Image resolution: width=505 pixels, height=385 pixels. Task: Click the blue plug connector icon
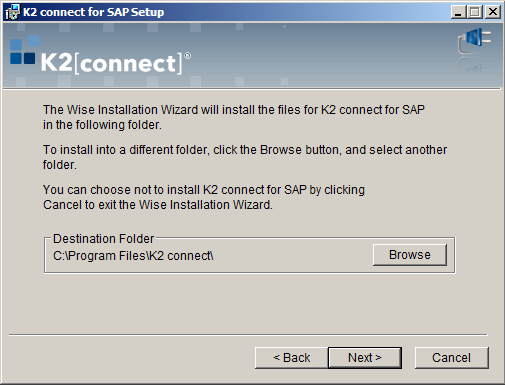(x=474, y=40)
